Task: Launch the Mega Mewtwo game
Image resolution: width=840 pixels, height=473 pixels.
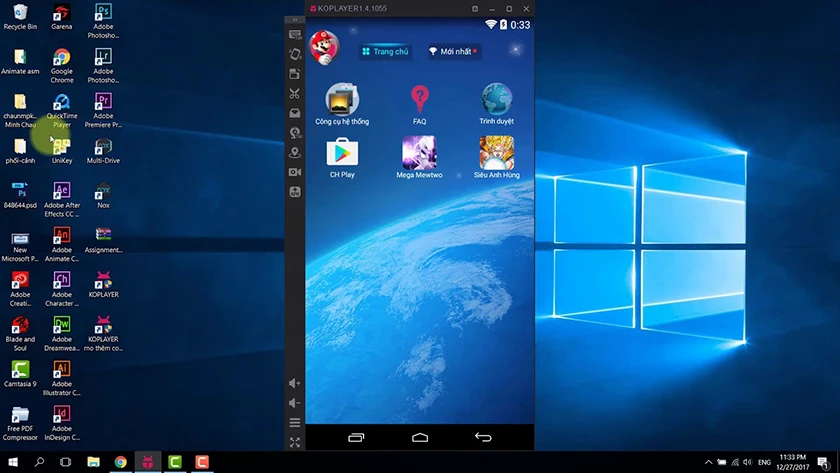Action: [x=419, y=158]
